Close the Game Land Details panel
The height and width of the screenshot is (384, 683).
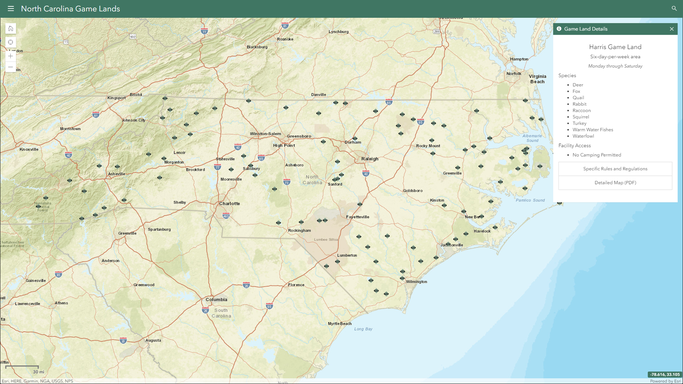tap(671, 29)
